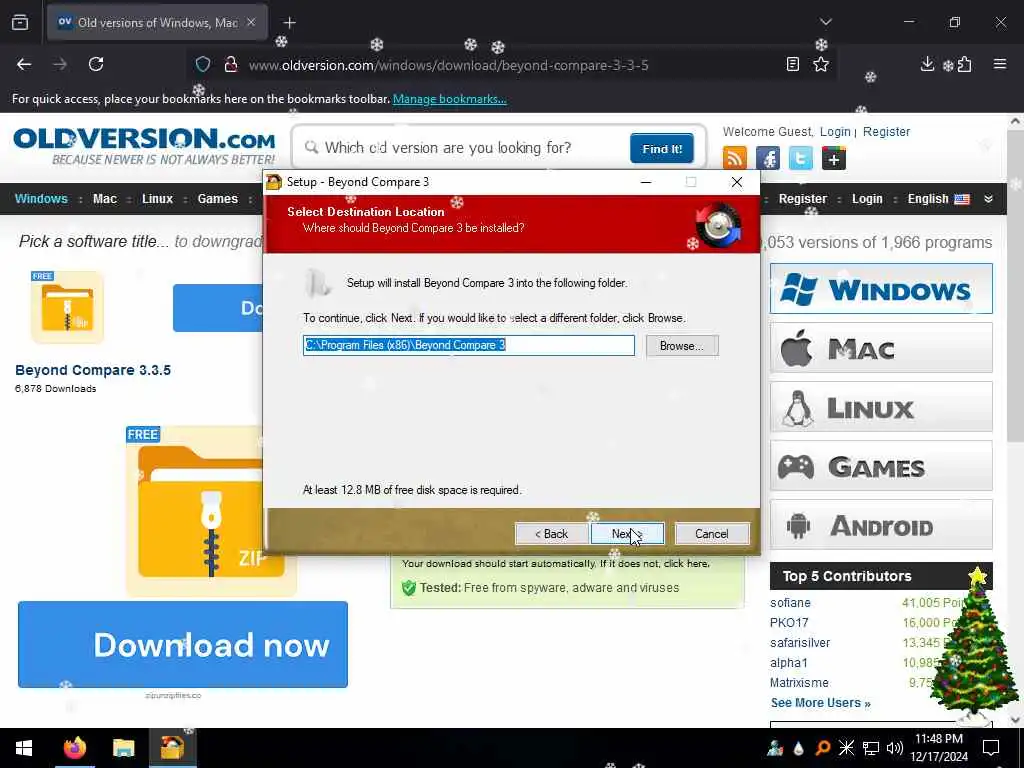This screenshot has height=768, width=1024.
Task: Click the Firefox back arrow
Action: tap(24, 64)
